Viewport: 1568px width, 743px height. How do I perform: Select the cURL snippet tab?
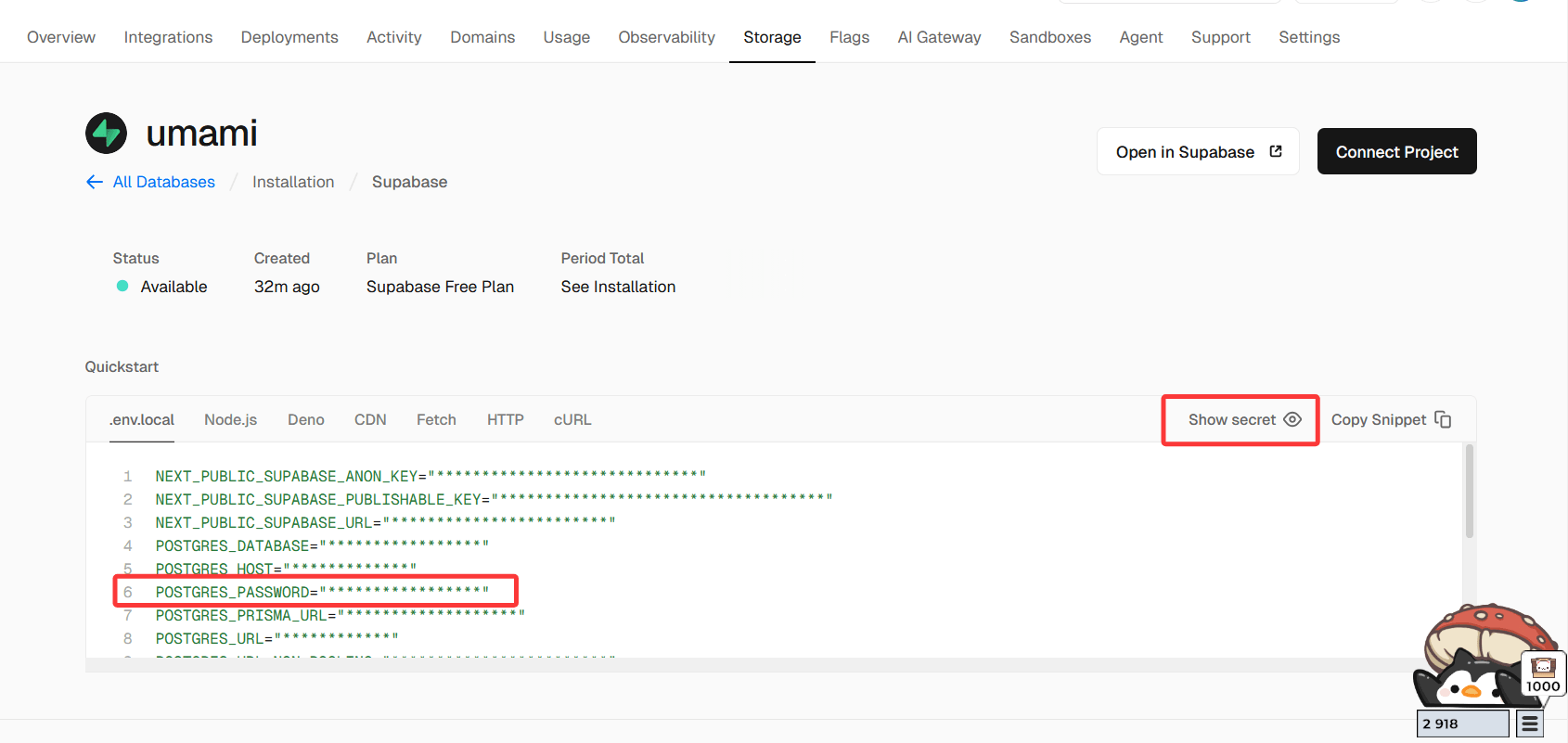[x=572, y=419]
